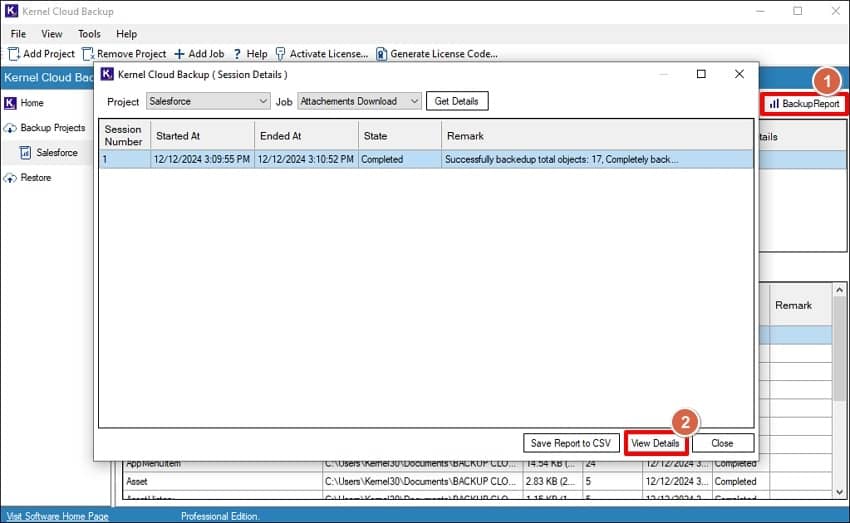The image size is (850, 523).
Task: Click the Get Details button
Action: coord(457,101)
